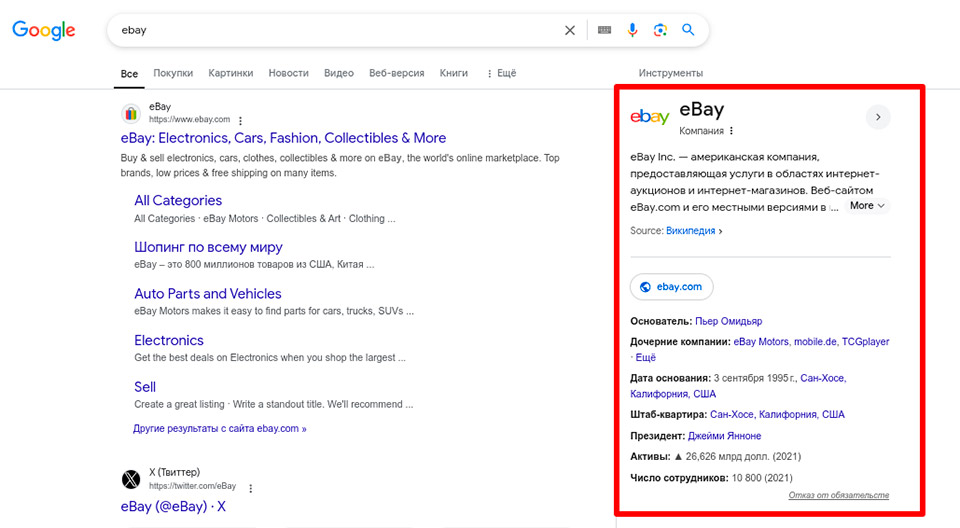
Task: Switch to the Картинки tab
Action: point(230,73)
